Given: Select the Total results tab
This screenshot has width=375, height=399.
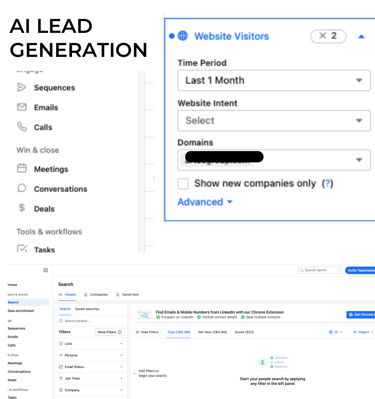Looking at the screenshot, I should (x=179, y=332).
